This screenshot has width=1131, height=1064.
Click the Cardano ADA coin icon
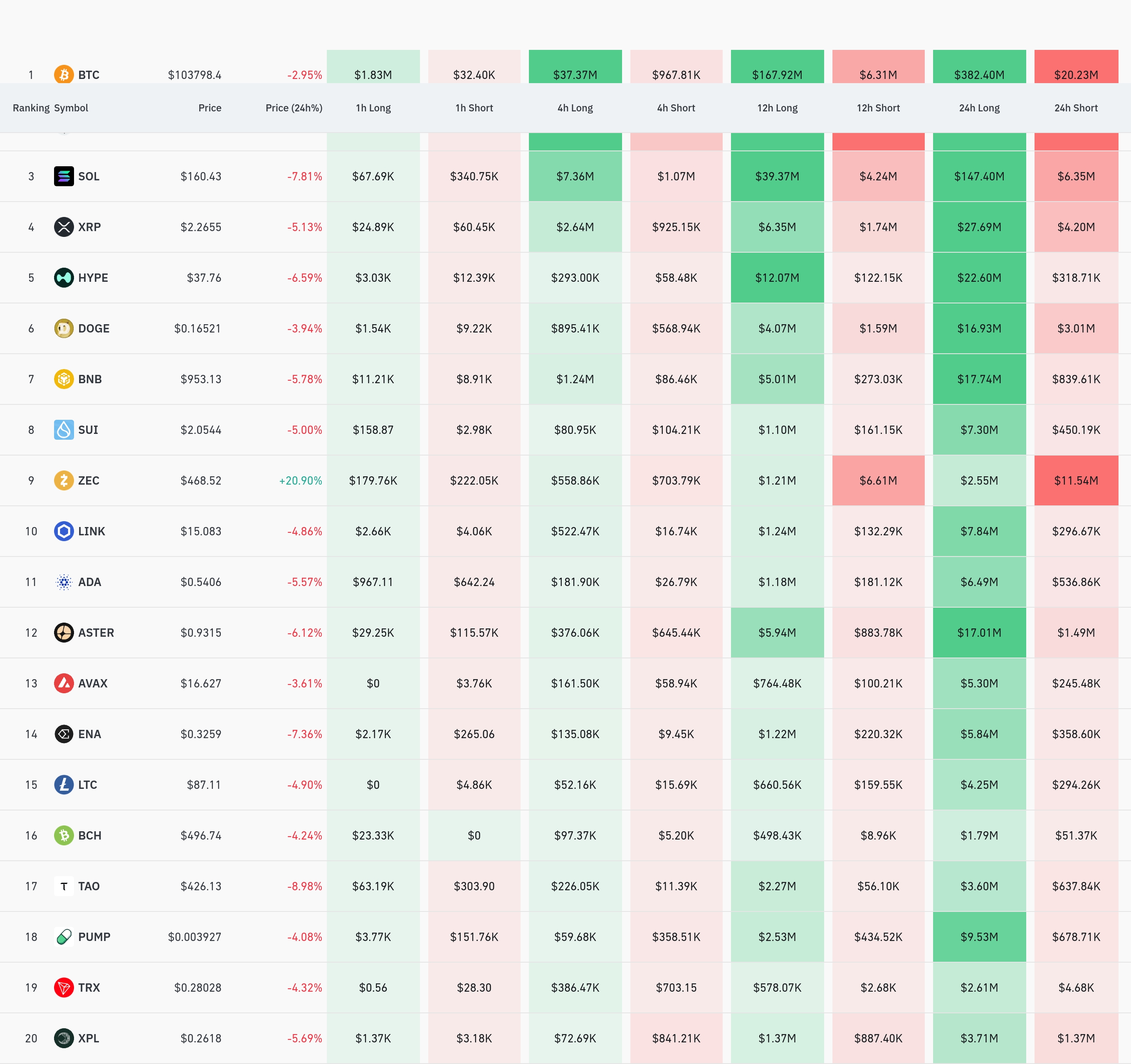64,582
